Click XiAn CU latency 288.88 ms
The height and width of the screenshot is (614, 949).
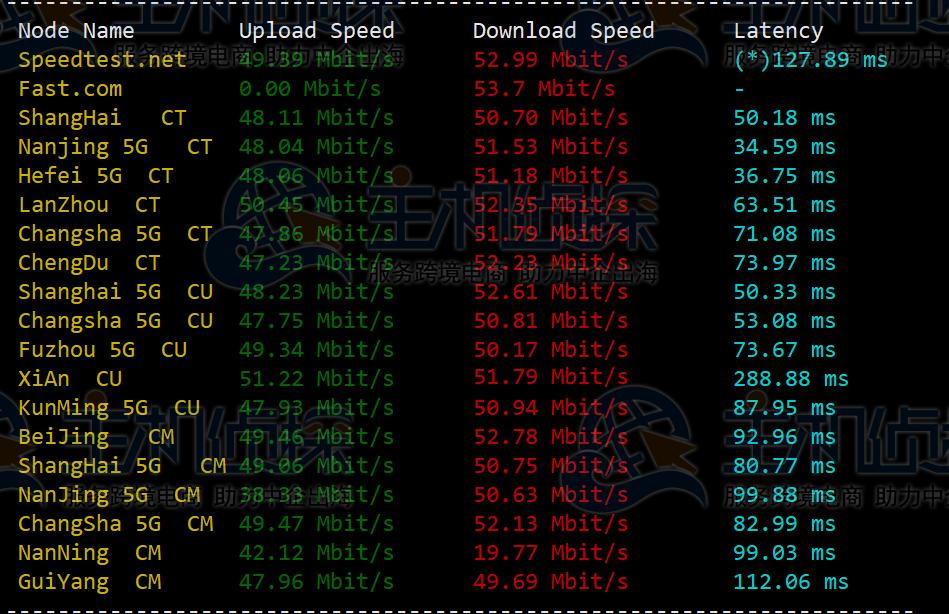click(x=791, y=379)
